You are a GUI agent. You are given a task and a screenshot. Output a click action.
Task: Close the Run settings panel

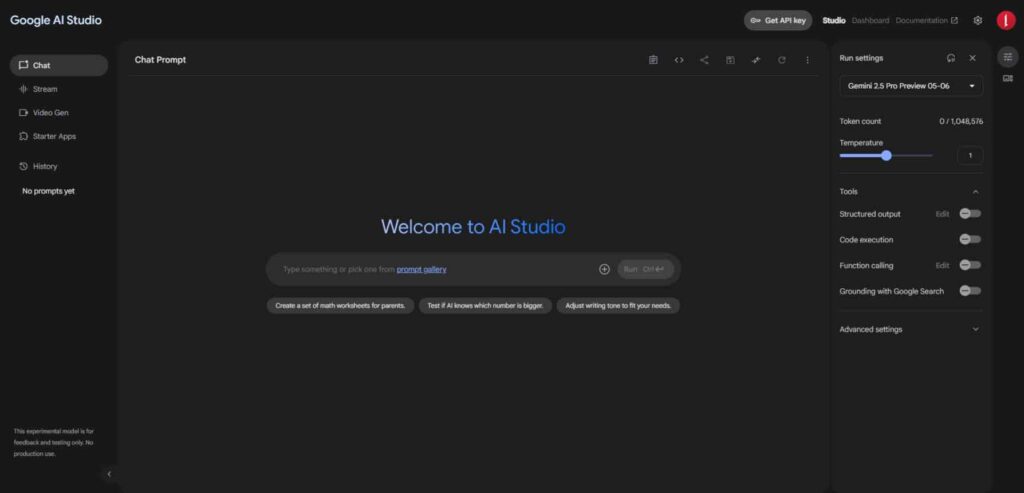(972, 58)
